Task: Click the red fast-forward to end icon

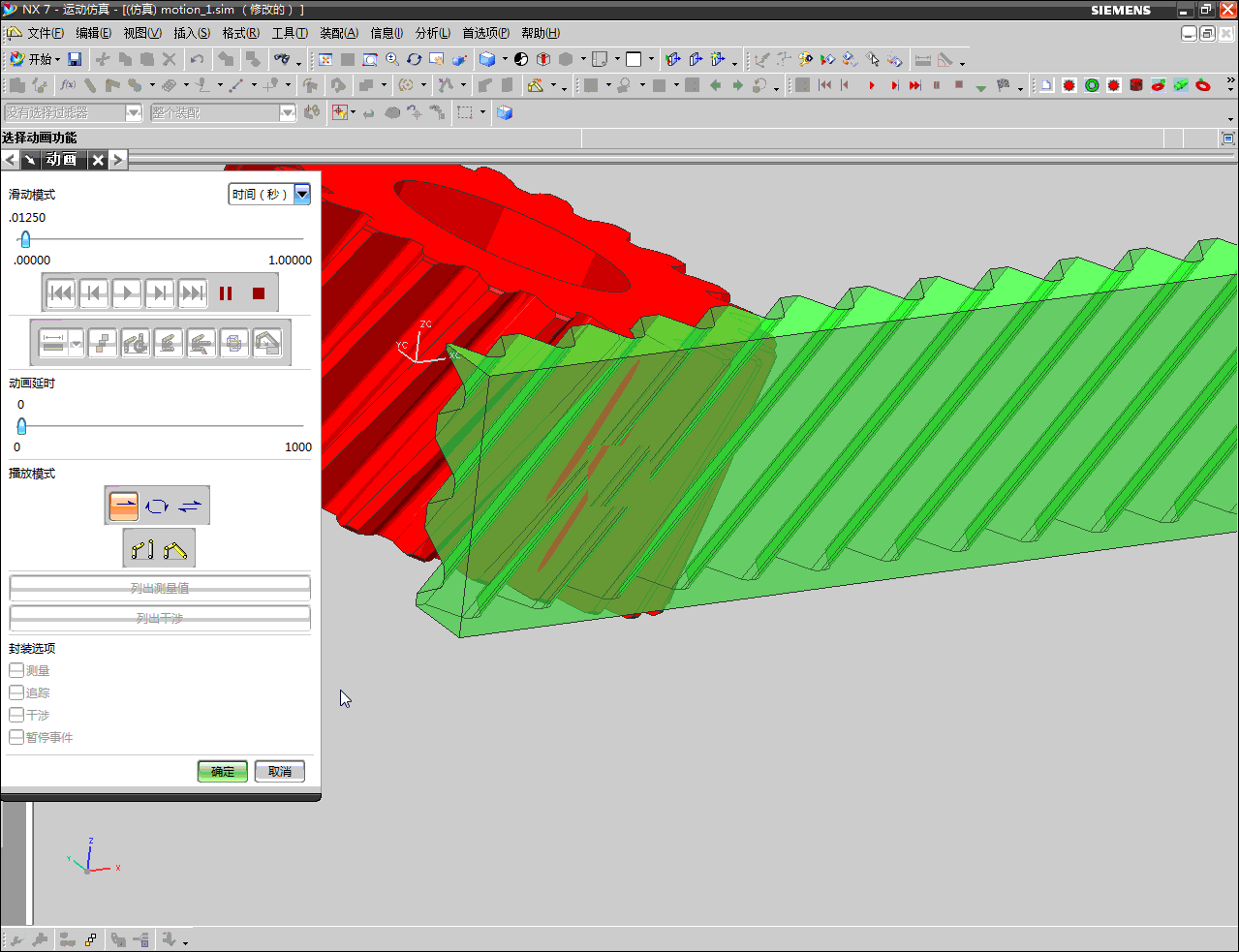Action: point(915,85)
